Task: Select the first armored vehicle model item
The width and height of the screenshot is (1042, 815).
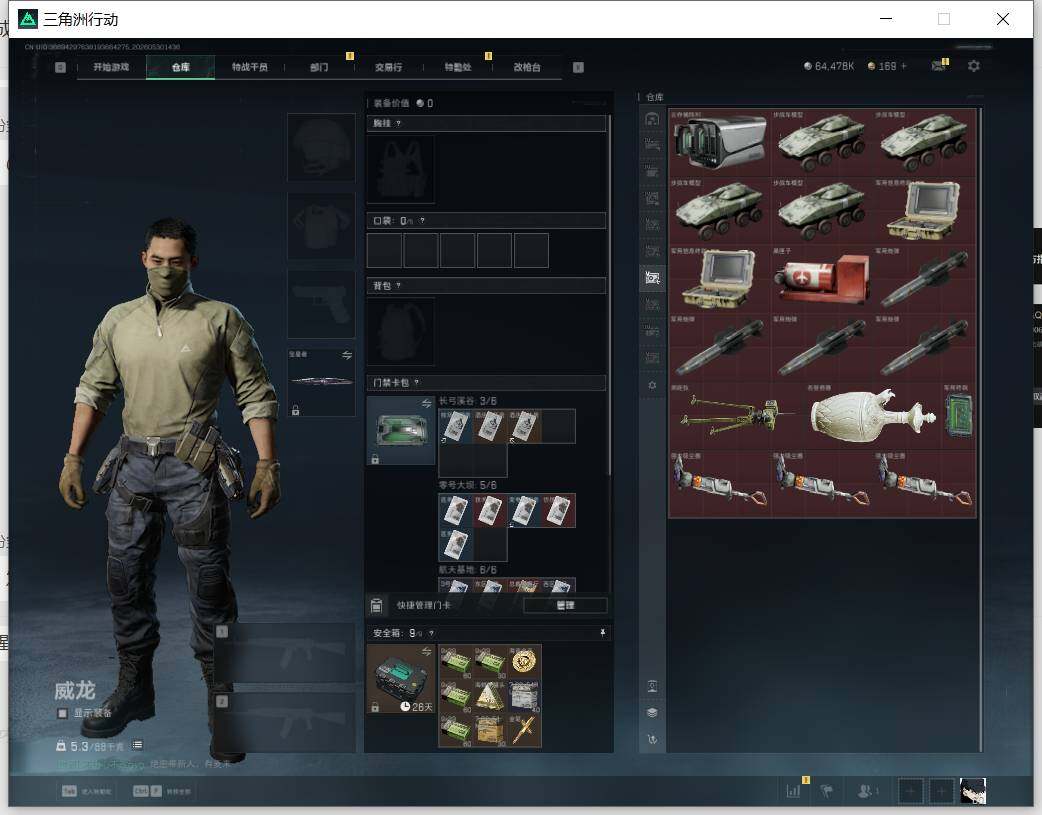Action: [822, 142]
